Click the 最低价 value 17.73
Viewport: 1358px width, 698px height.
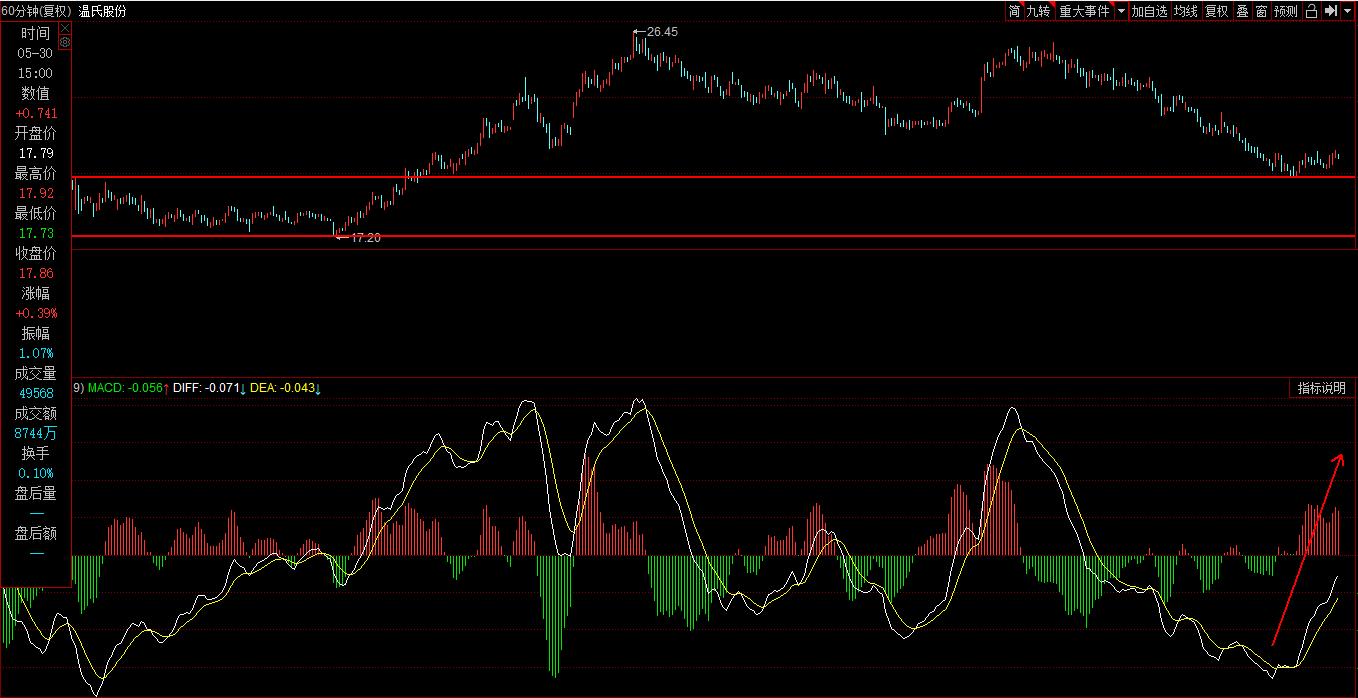coord(35,233)
